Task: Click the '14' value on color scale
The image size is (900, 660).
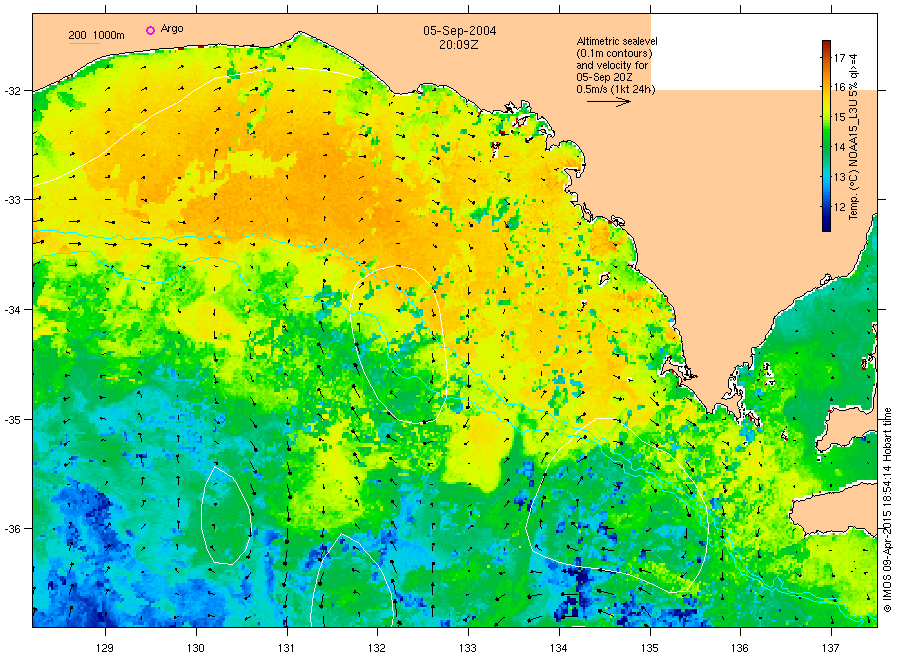Action: [x=839, y=147]
